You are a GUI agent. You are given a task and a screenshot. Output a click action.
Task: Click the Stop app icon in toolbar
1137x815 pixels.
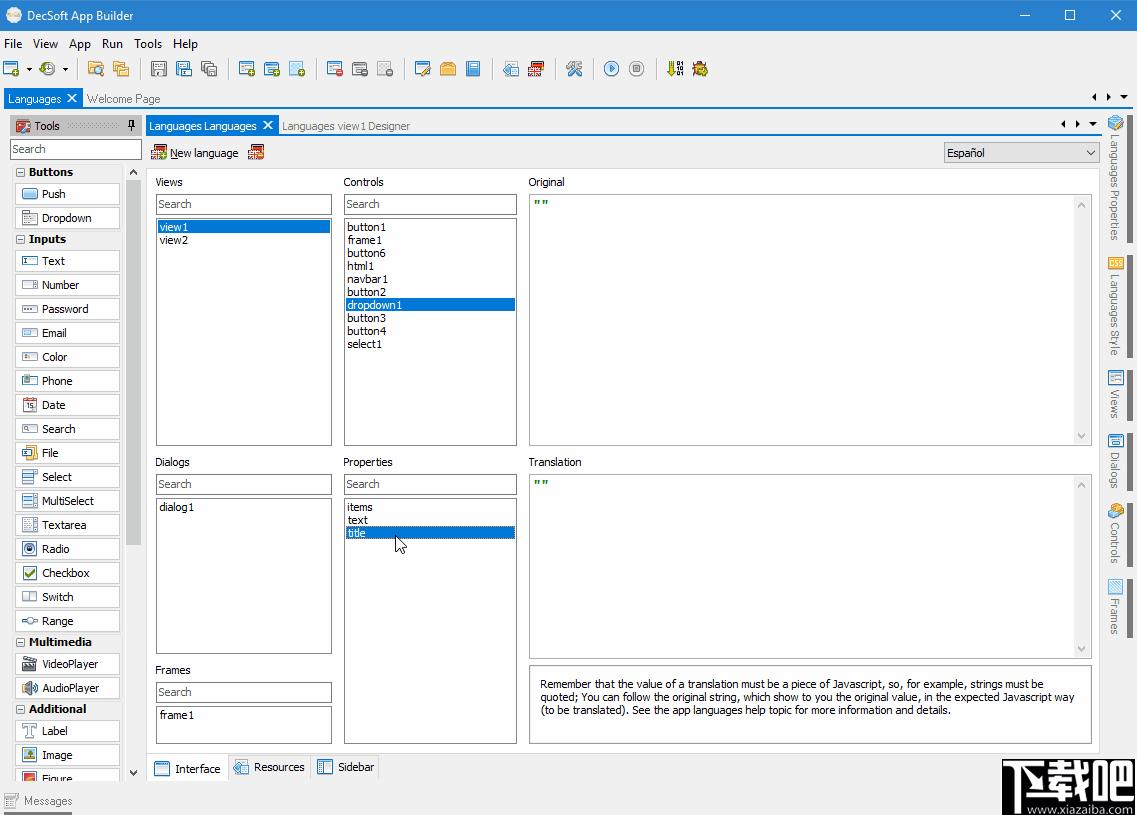(636, 69)
